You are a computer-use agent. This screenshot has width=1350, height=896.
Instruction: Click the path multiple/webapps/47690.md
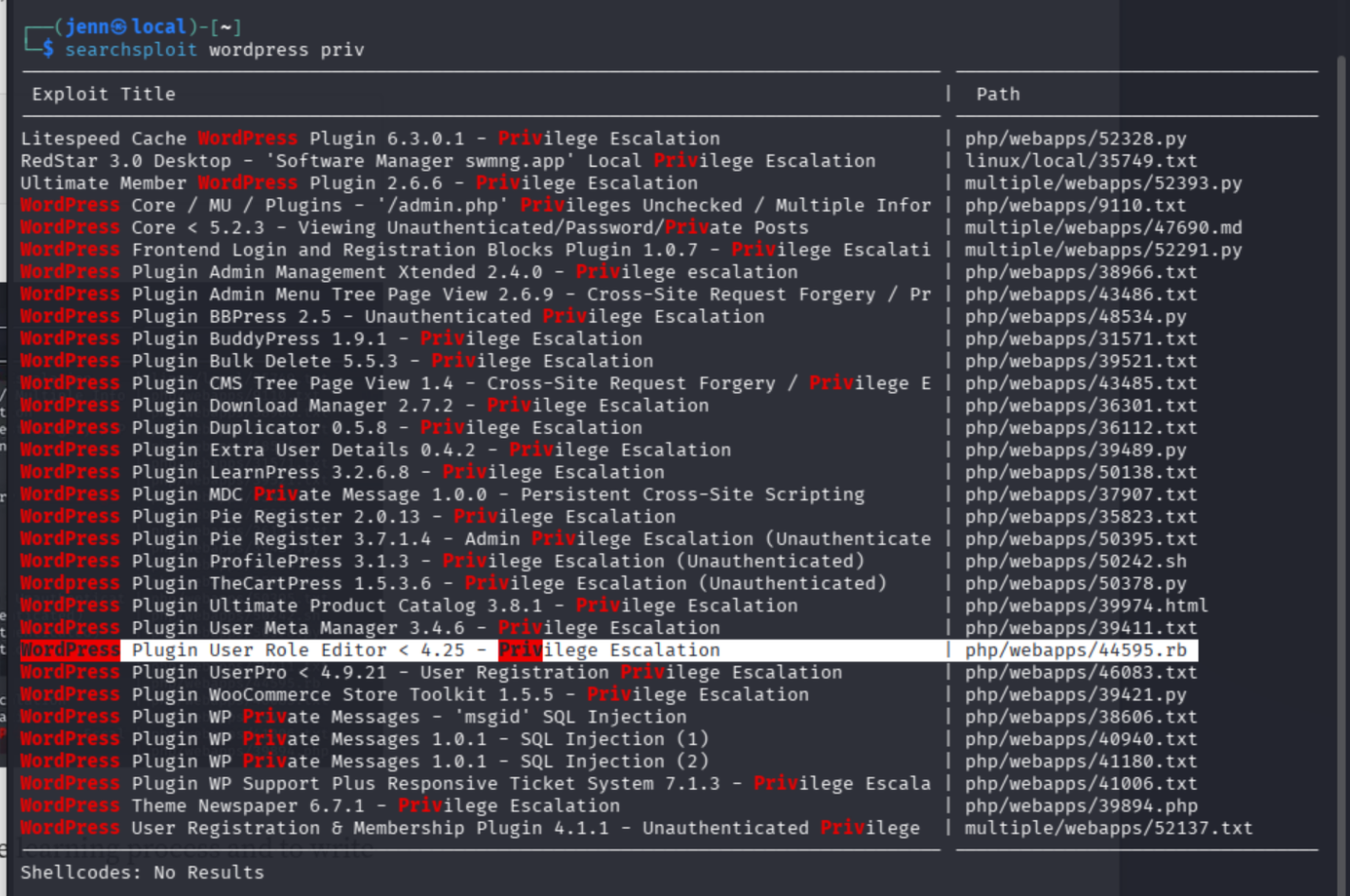click(x=1103, y=228)
